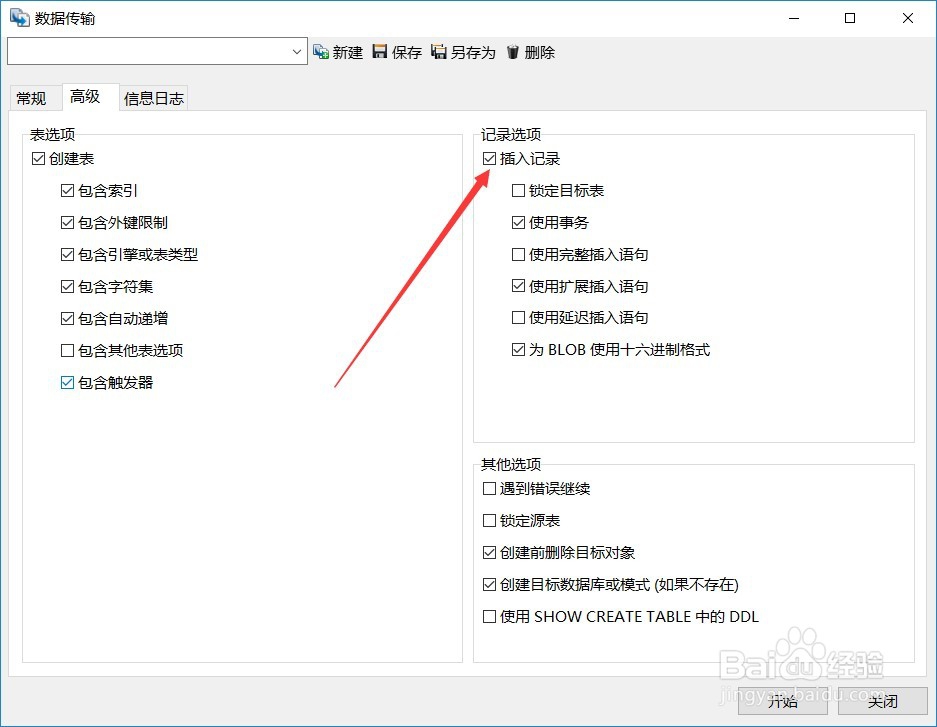The image size is (937, 727).
Task: Open the saved profiles dropdown list
Action: (x=296, y=51)
